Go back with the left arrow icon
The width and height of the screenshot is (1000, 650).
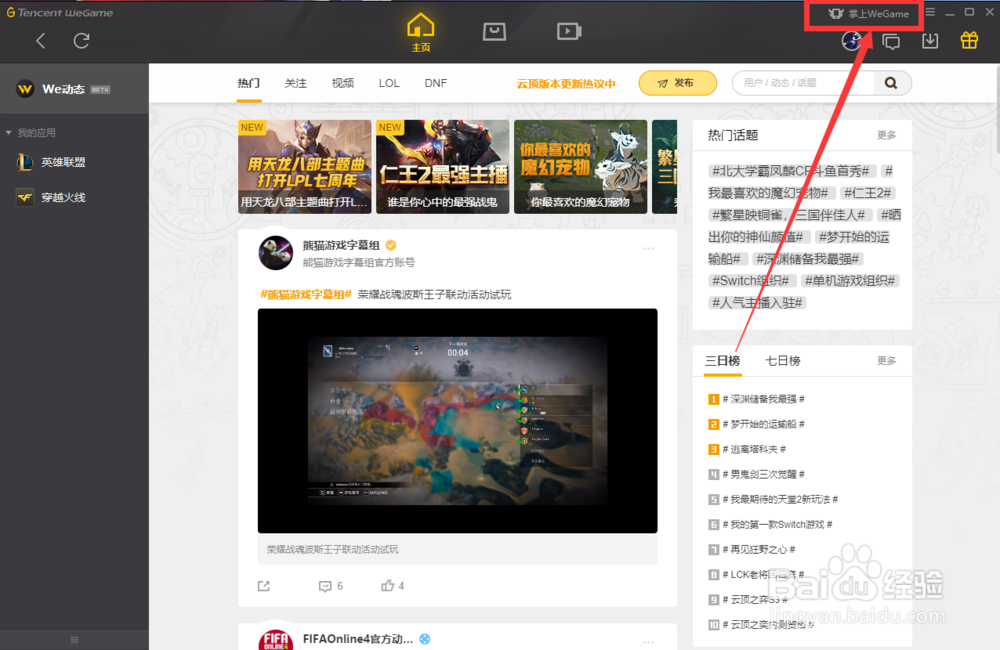[x=40, y=41]
